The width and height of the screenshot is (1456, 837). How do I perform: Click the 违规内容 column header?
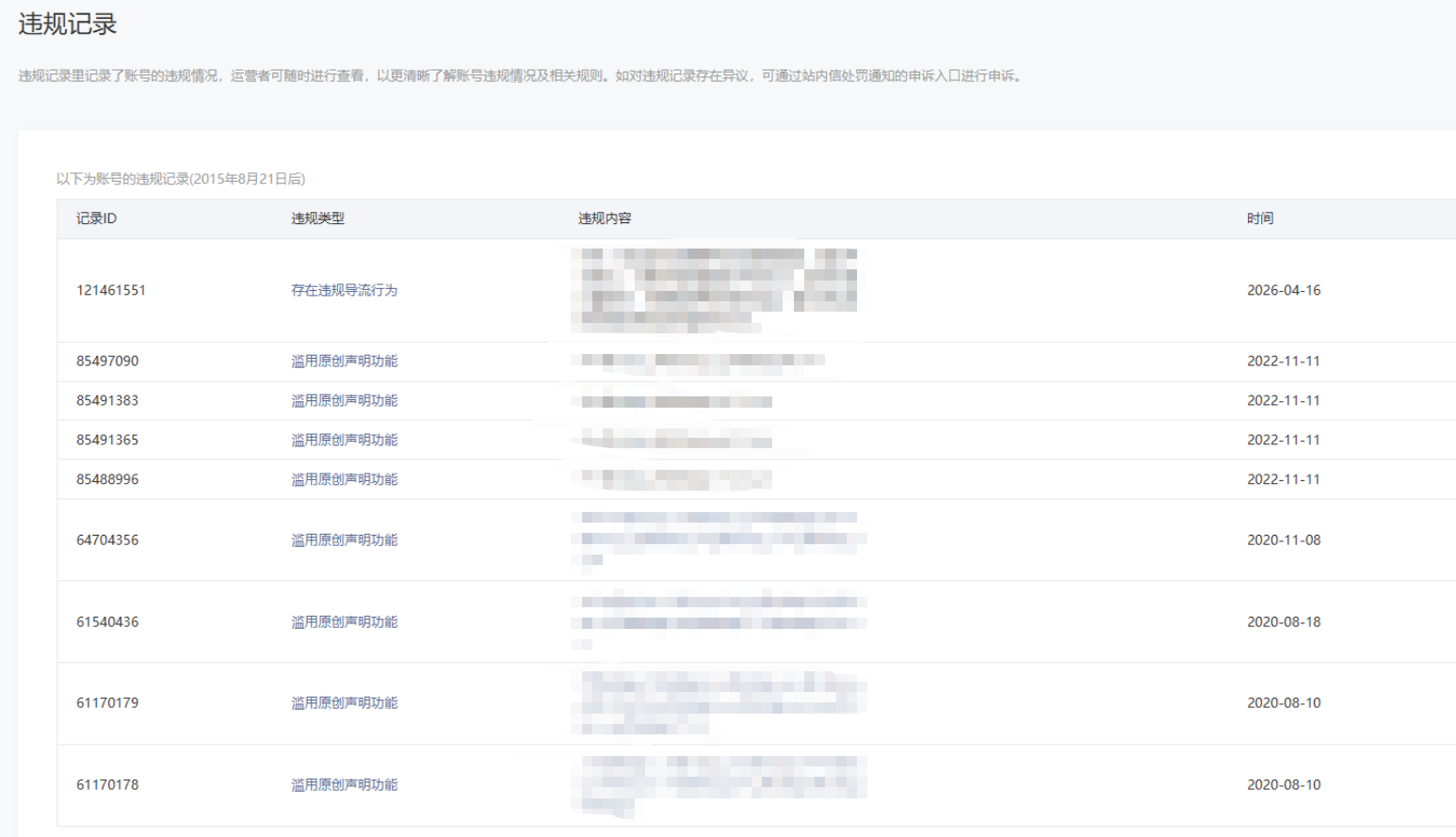(x=605, y=218)
